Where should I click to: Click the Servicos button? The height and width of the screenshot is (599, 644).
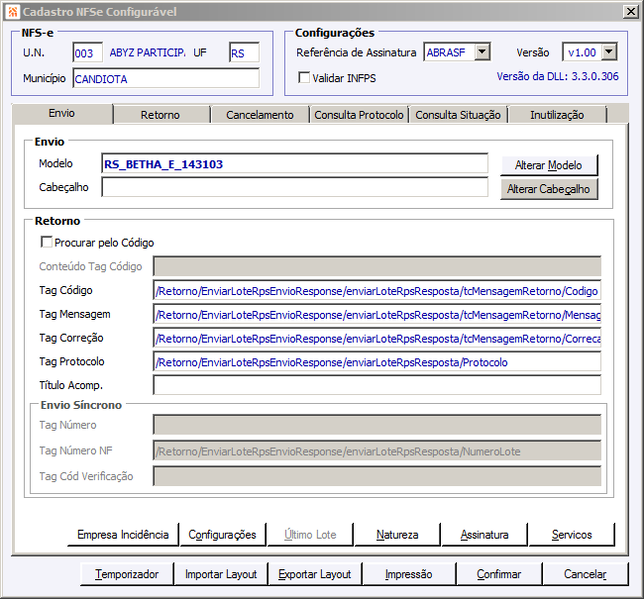572,534
